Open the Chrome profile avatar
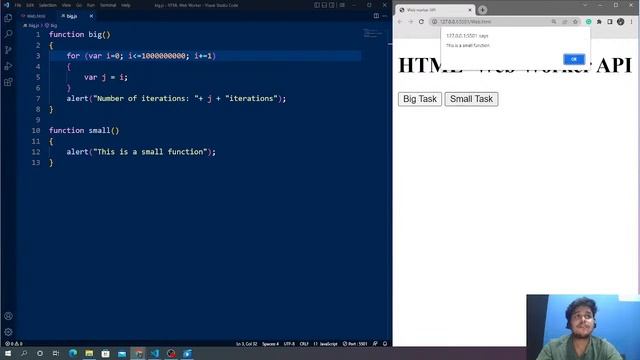This screenshot has height=360, width=640. (x=620, y=22)
